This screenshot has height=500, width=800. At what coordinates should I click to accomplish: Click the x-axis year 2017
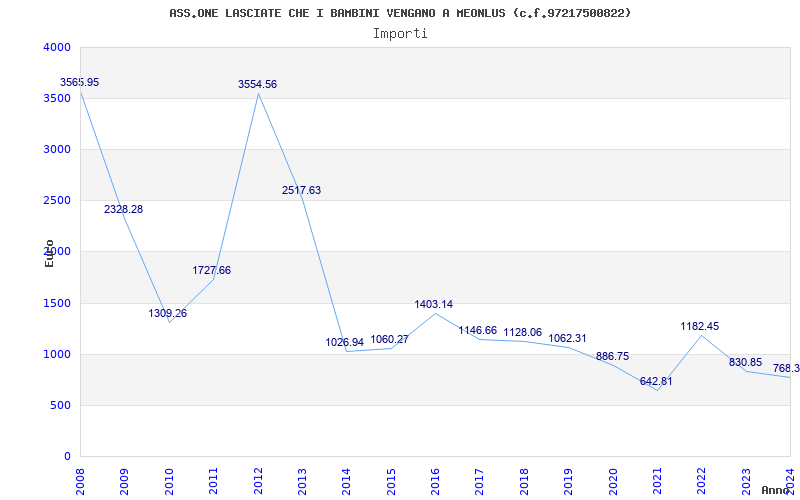click(480, 481)
